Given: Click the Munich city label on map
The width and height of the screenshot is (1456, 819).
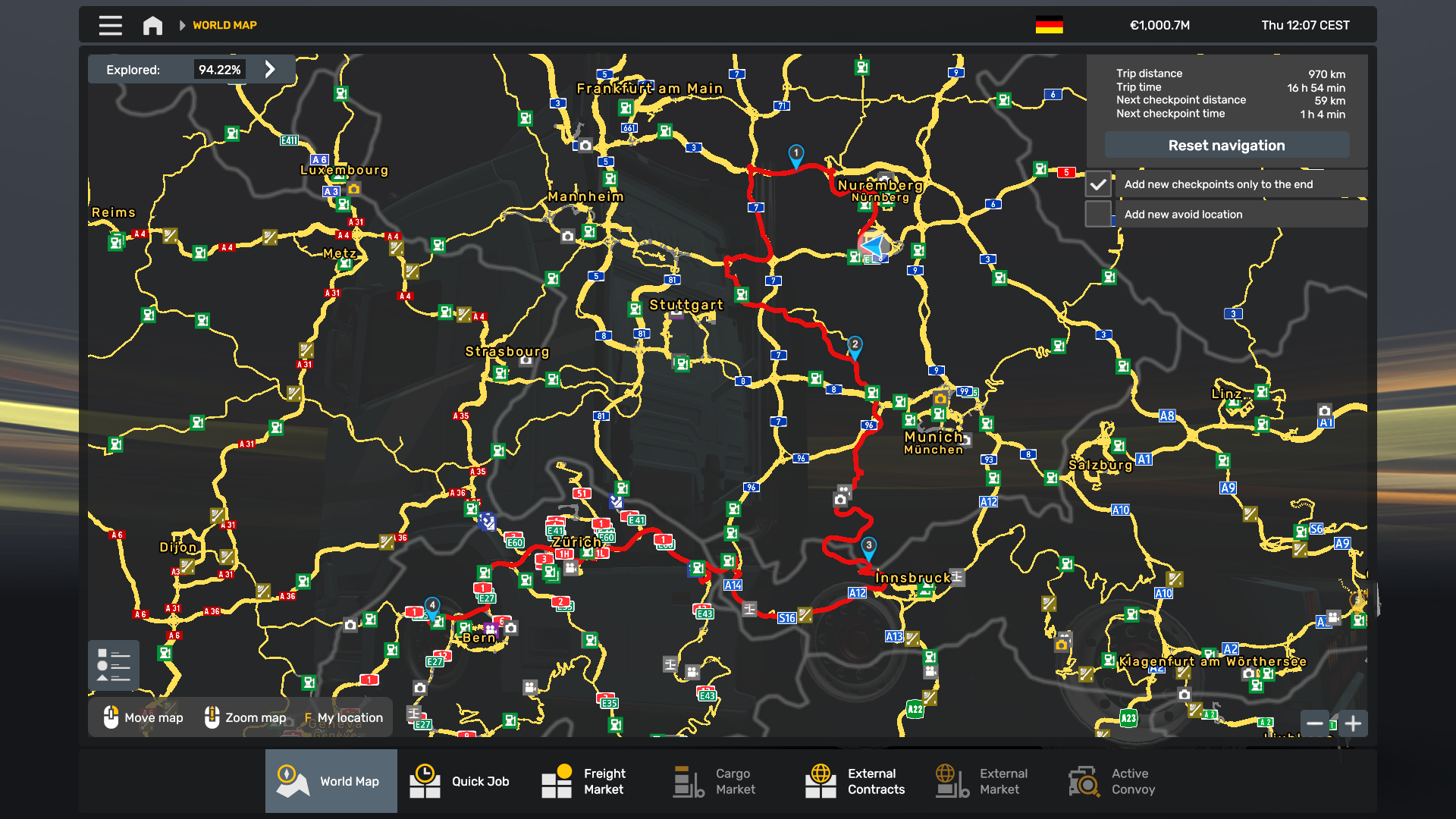Looking at the screenshot, I should pos(933,438).
